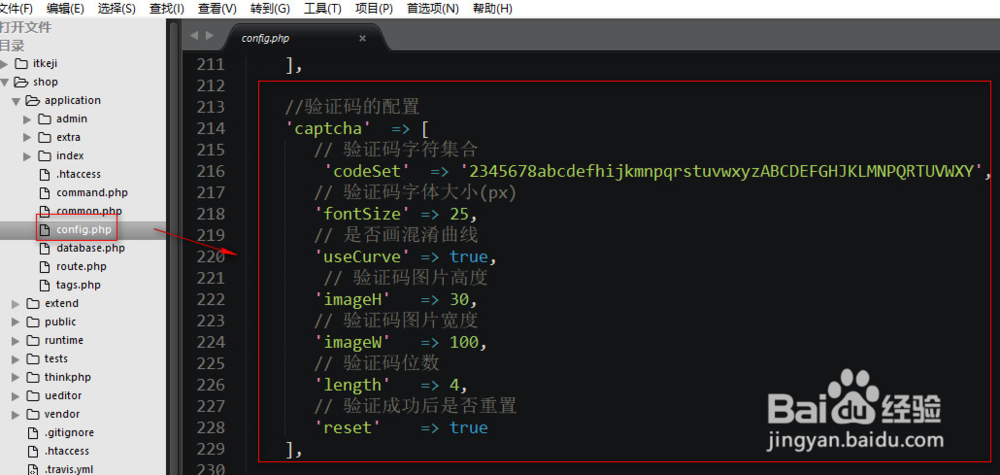
Task: Click the admin folder icon
Action: 44,119
